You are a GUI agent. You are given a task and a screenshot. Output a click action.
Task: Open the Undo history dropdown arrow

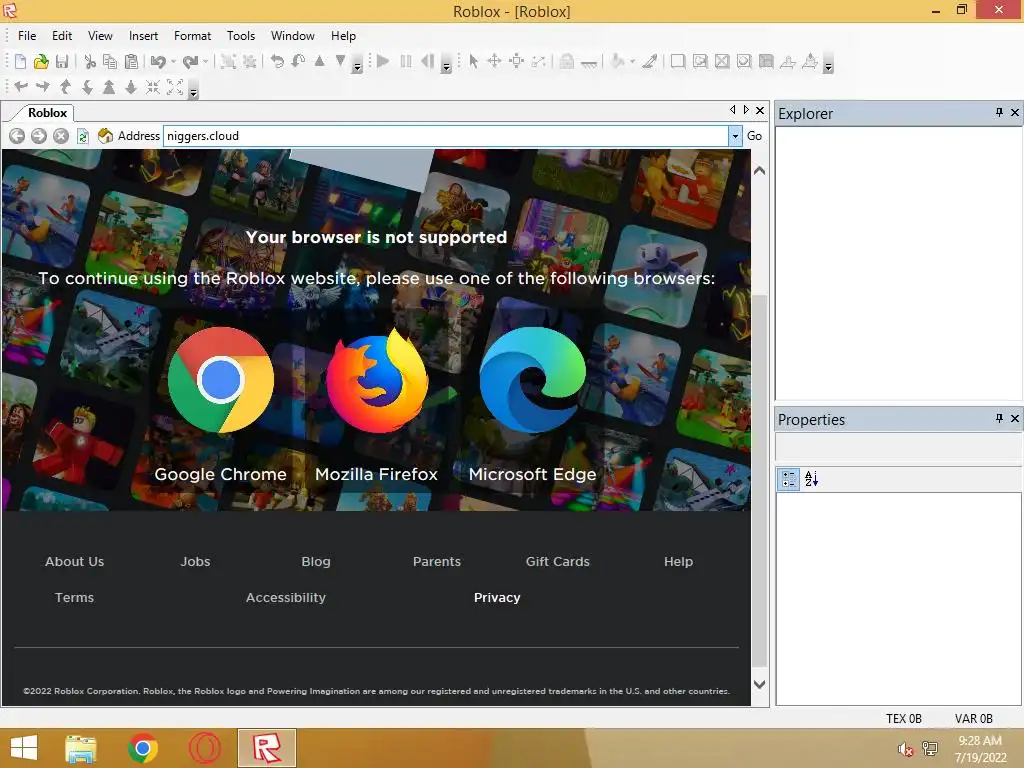click(173, 62)
